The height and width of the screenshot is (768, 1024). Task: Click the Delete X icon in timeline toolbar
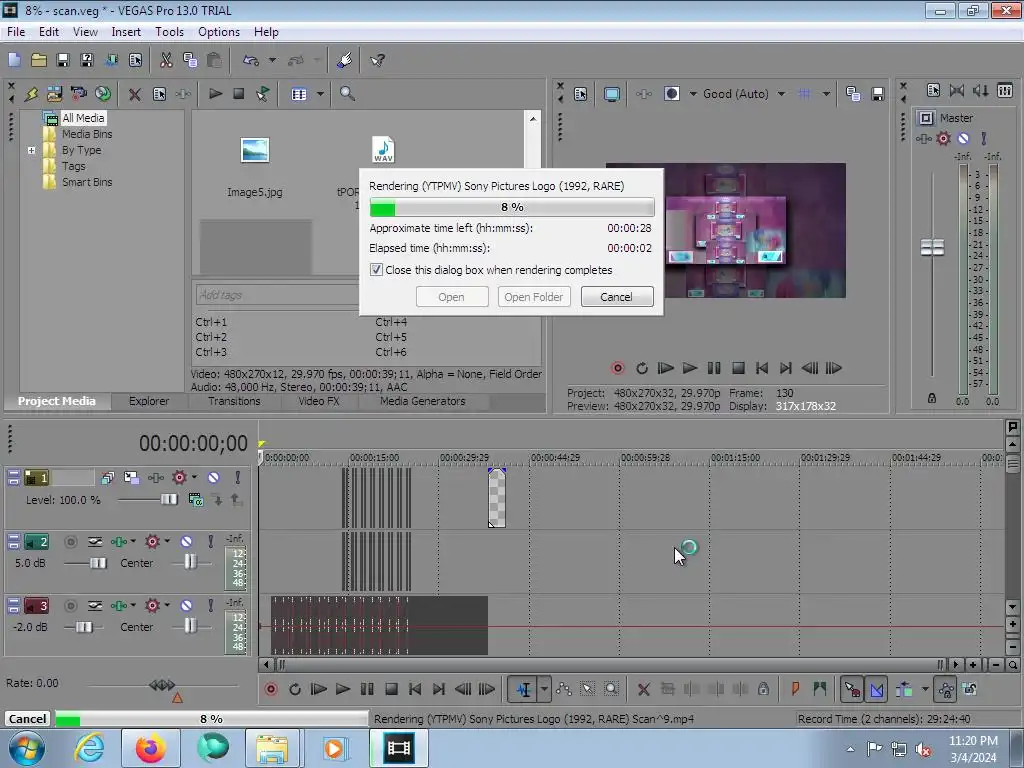[643, 689]
